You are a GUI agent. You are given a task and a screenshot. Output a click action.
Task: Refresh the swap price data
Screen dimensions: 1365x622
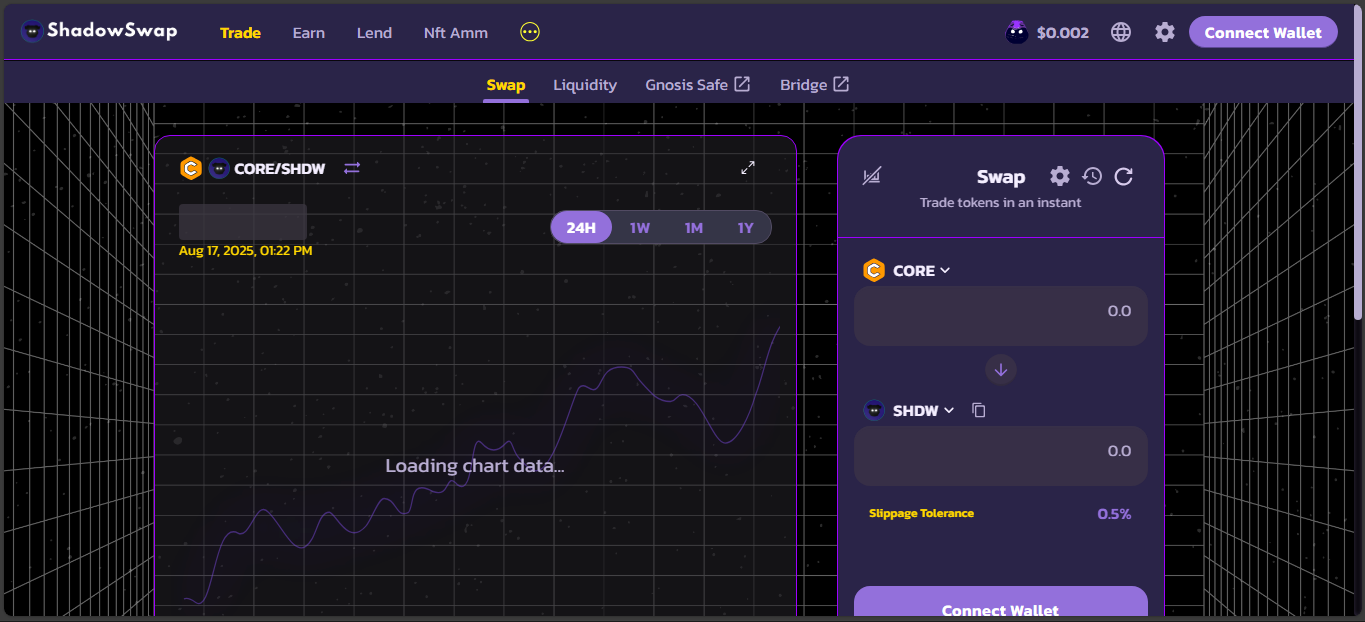click(x=1123, y=177)
